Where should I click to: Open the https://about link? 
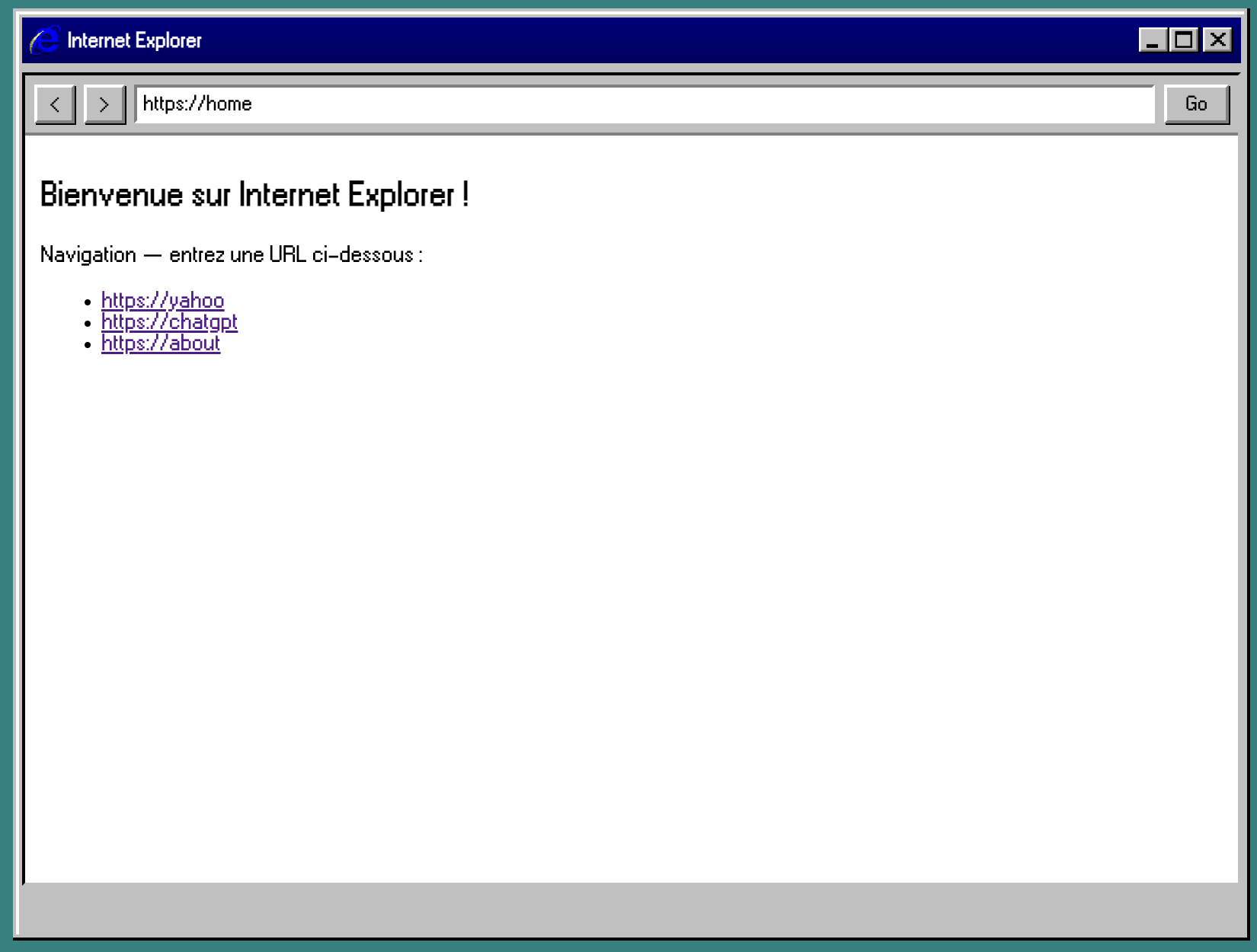[x=160, y=343]
